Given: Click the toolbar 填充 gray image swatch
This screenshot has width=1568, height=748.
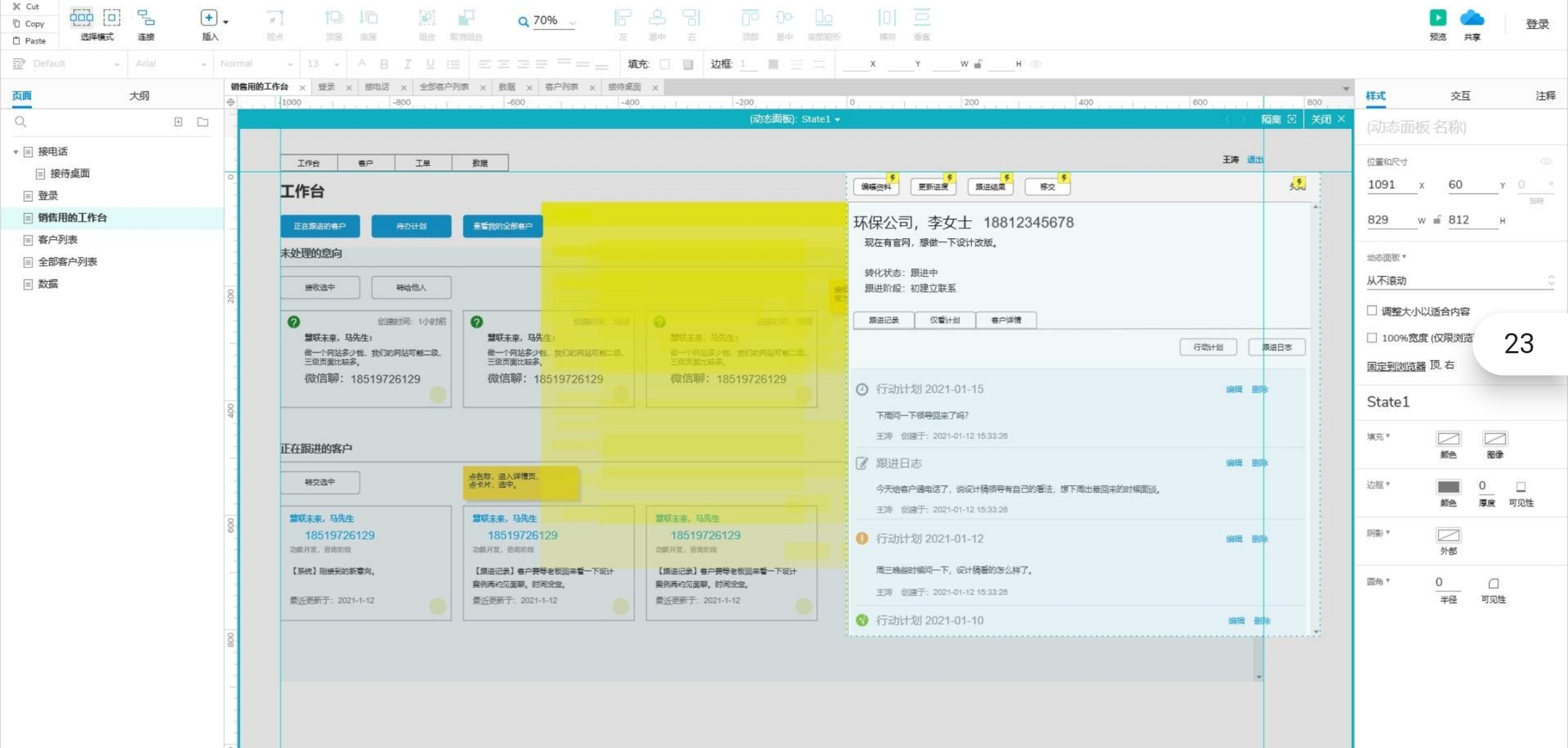Looking at the screenshot, I should tap(688, 64).
